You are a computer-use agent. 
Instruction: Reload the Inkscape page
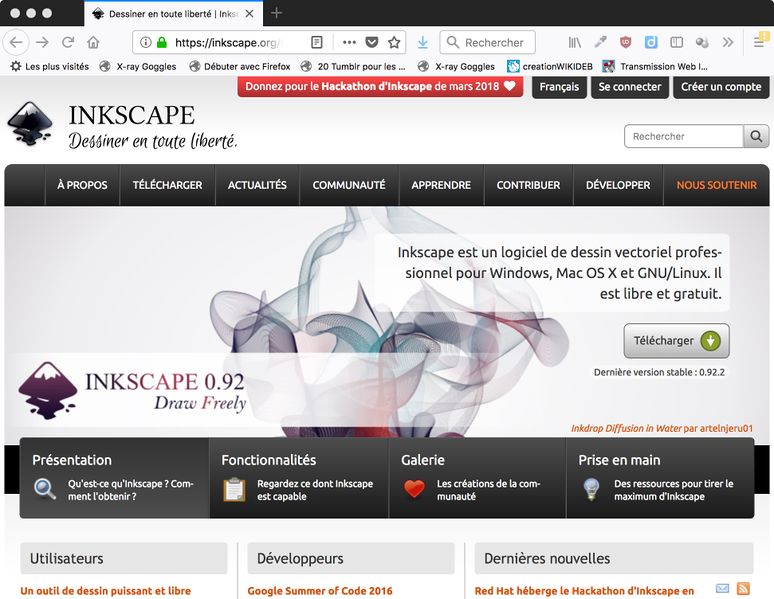click(68, 42)
